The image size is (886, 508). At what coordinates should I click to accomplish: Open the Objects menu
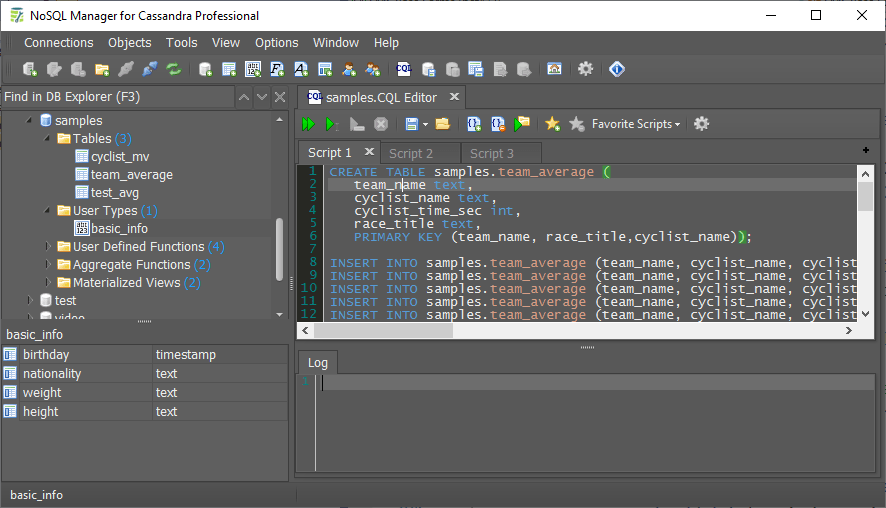point(129,43)
